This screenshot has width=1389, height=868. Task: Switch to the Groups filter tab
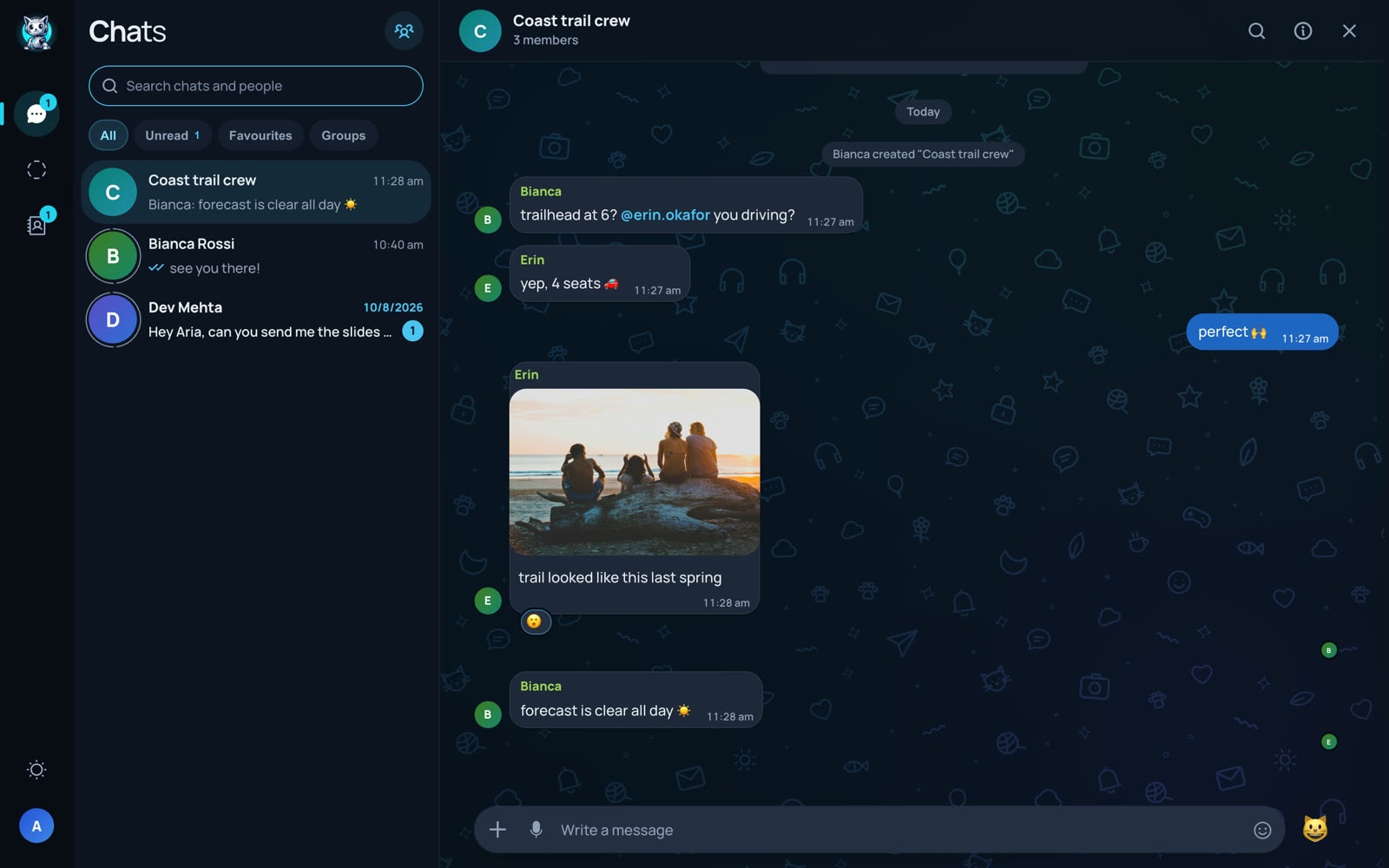pos(344,135)
